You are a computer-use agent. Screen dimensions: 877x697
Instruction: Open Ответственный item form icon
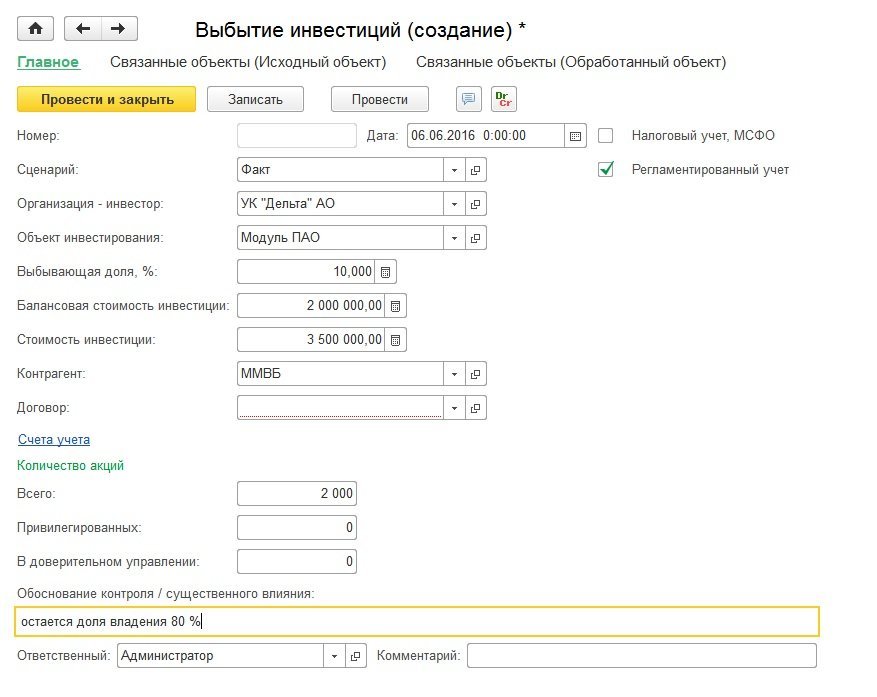tap(355, 656)
